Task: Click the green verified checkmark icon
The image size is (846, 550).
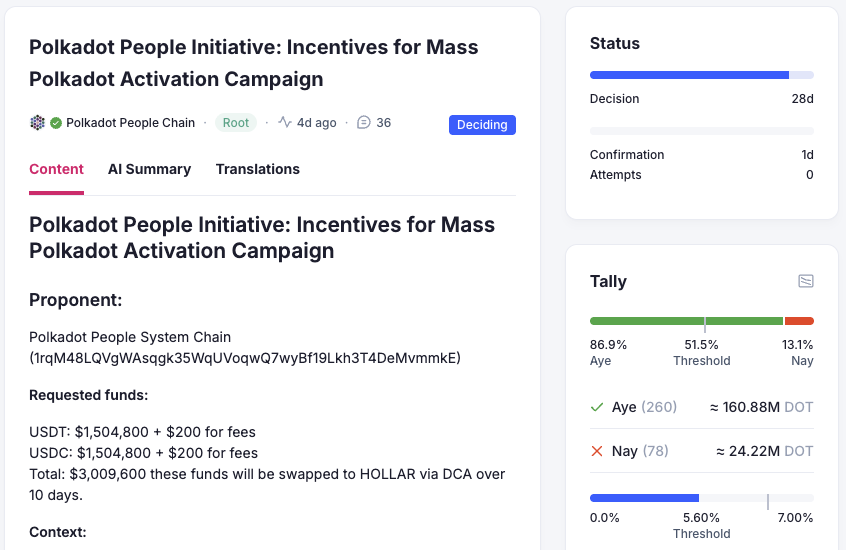Action: [56, 123]
